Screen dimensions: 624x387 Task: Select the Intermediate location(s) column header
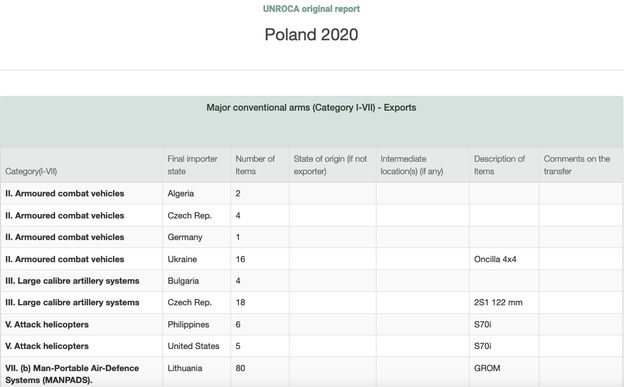click(x=411, y=165)
